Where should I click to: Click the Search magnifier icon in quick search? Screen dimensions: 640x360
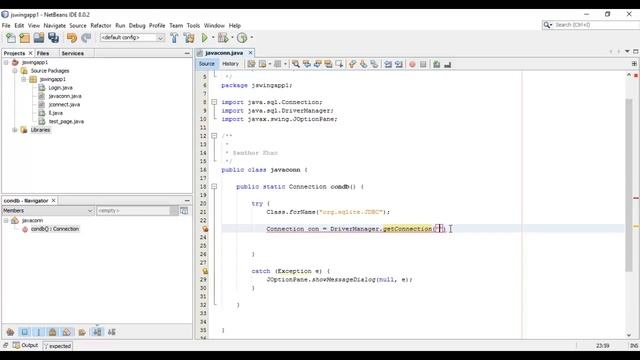click(x=547, y=25)
